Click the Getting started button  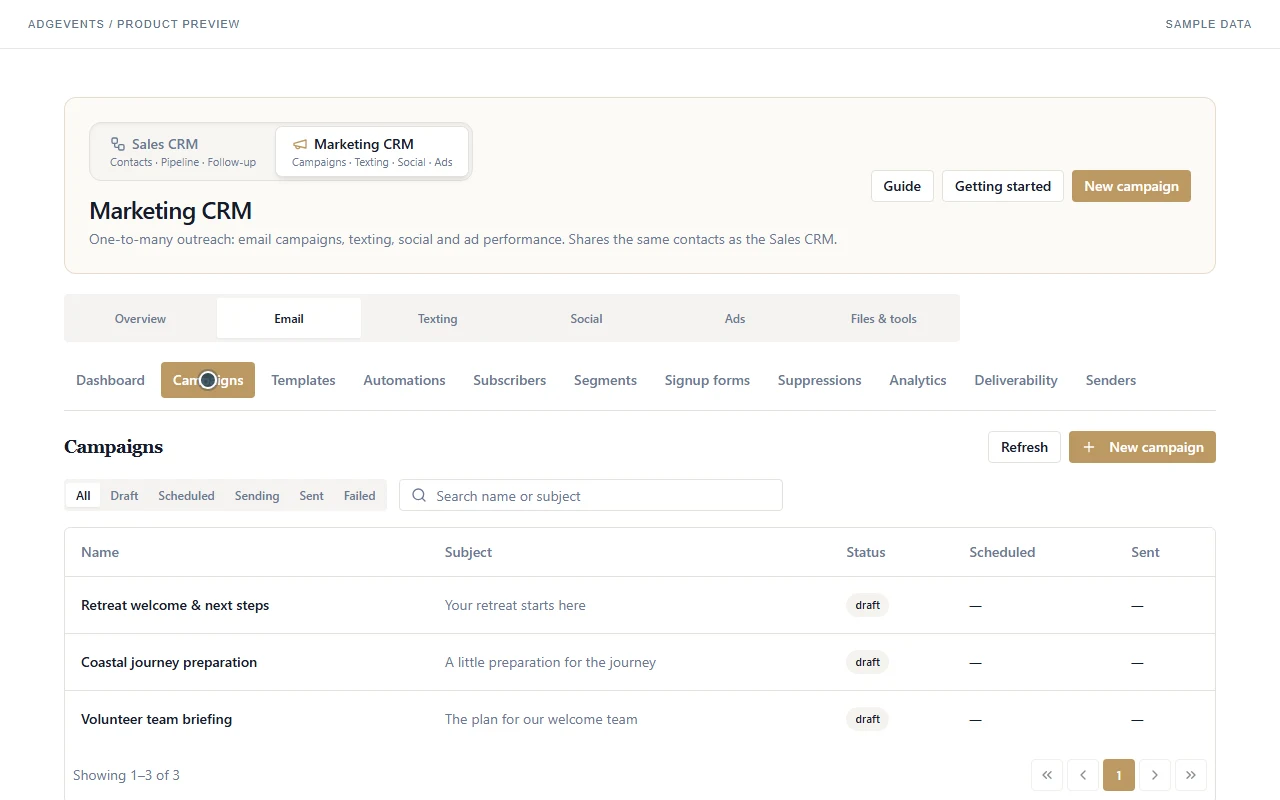pyautogui.click(x=1002, y=186)
